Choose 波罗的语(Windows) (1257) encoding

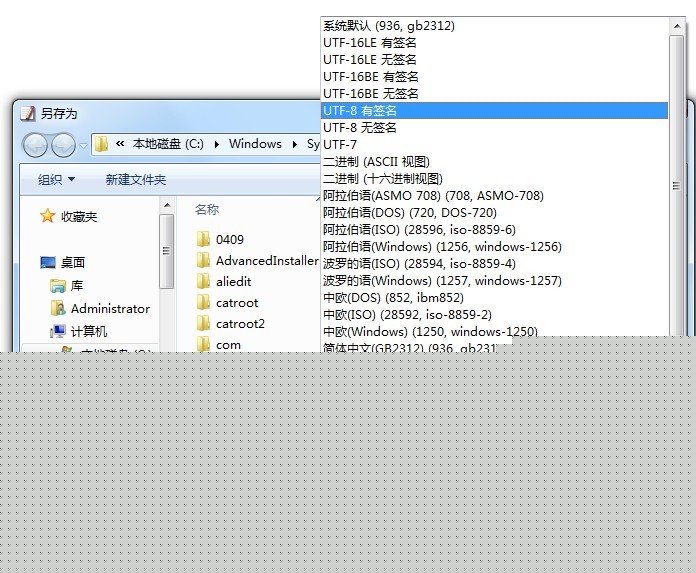click(x=494, y=281)
